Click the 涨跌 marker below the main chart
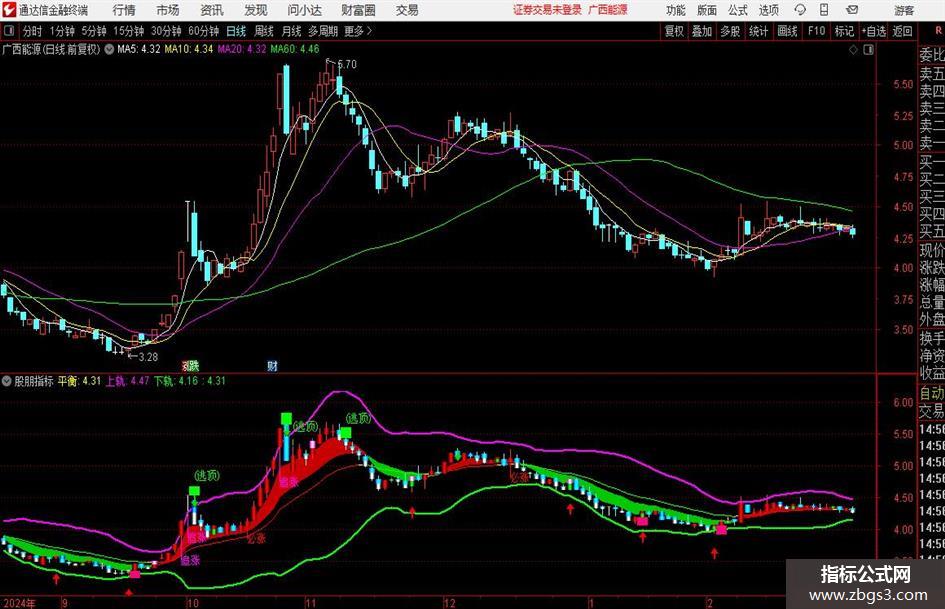Viewport: 945px width, 609px height. point(190,365)
